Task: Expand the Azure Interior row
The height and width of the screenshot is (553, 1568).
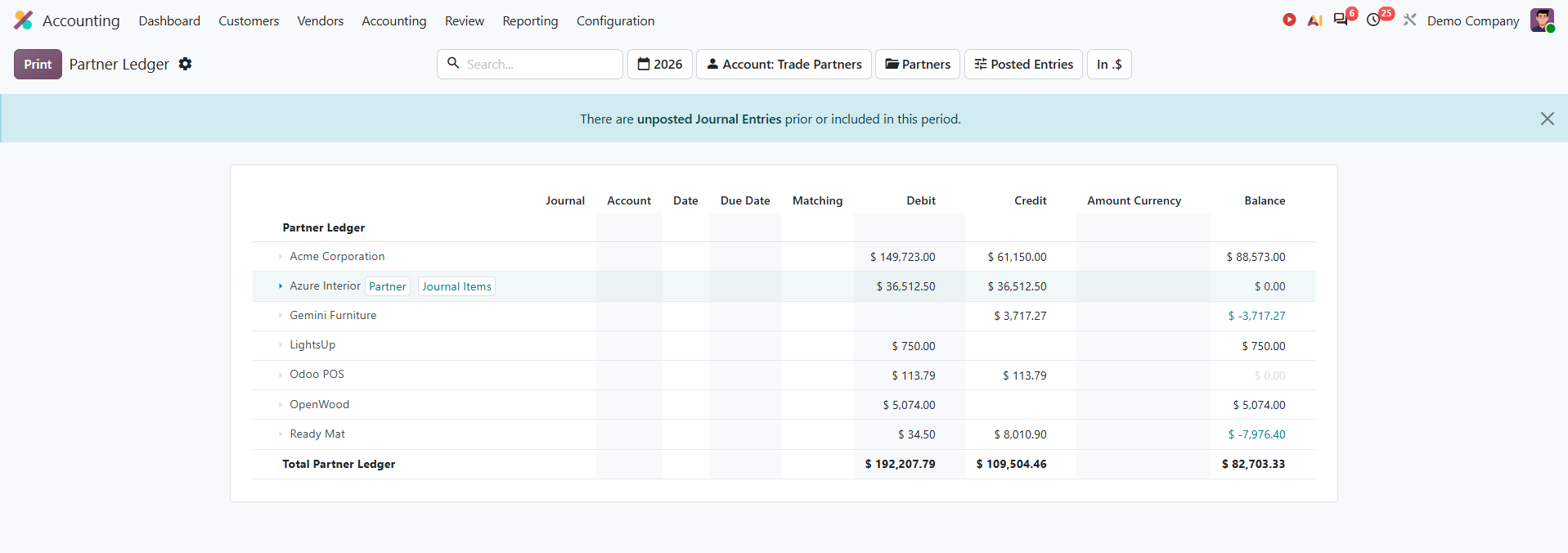Action: 281,286
